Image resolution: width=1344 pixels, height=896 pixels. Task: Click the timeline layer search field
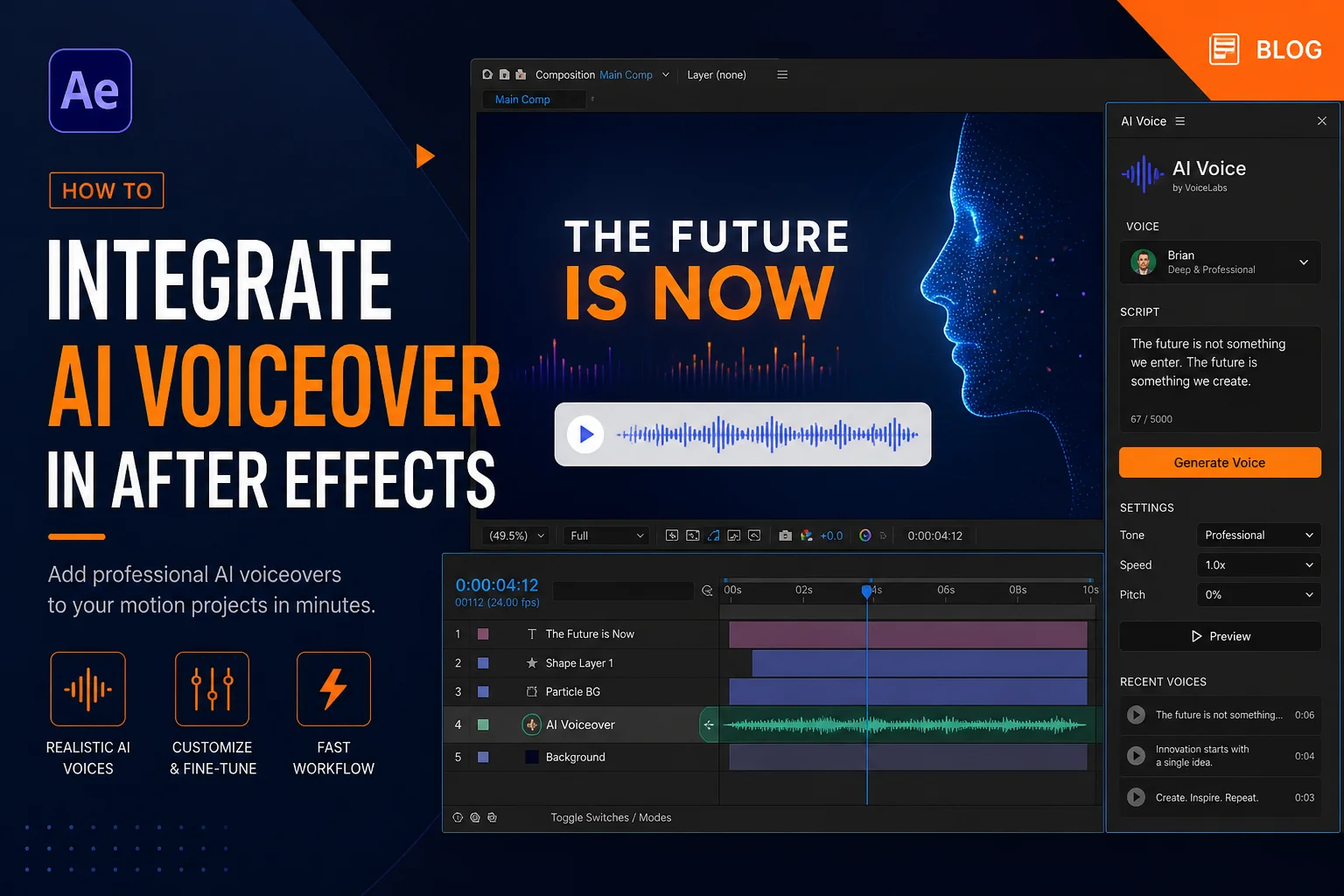click(623, 591)
